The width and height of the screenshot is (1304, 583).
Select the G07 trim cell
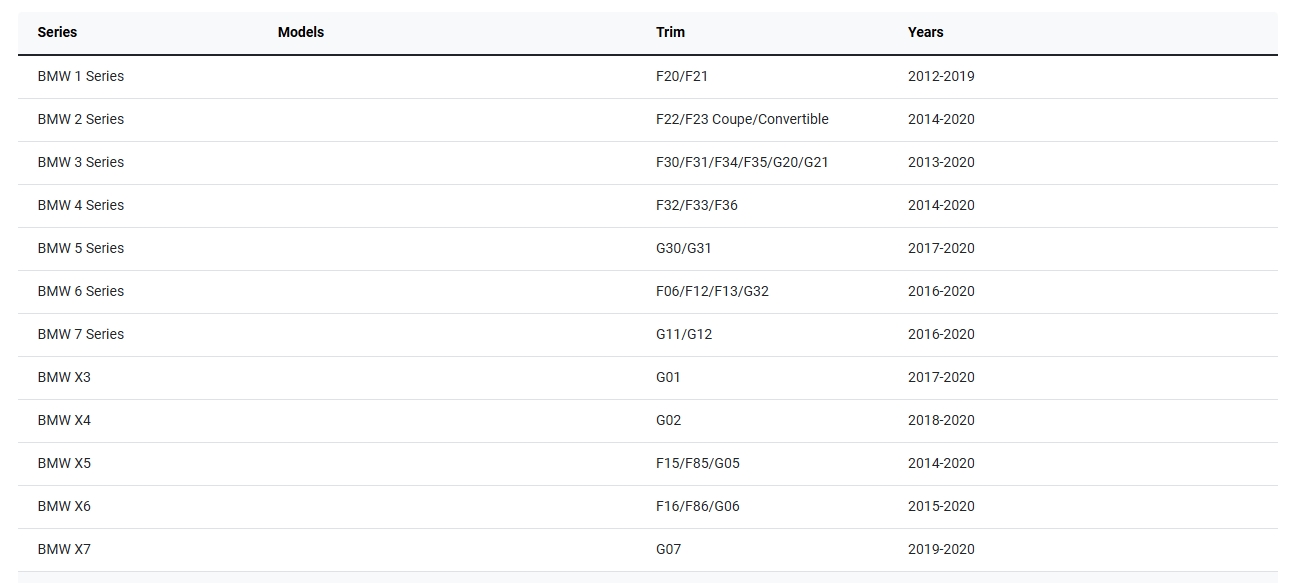click(x=668, y=549)
